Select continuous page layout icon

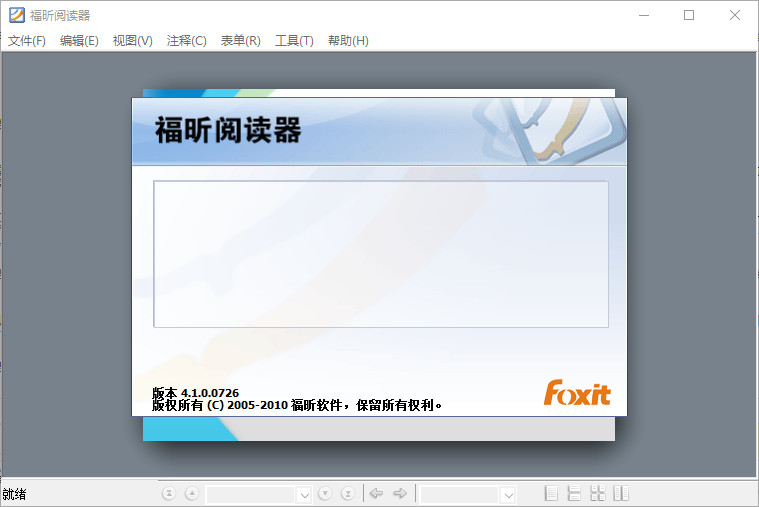[x=574, y=493]
